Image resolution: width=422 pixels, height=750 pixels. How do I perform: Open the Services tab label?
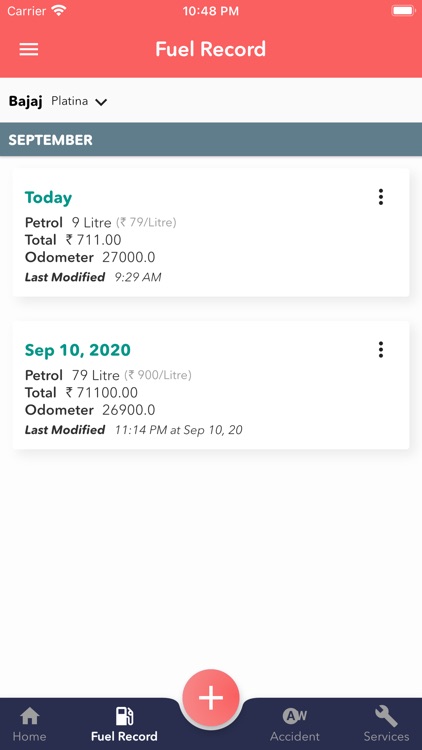(x=386, y=736)
